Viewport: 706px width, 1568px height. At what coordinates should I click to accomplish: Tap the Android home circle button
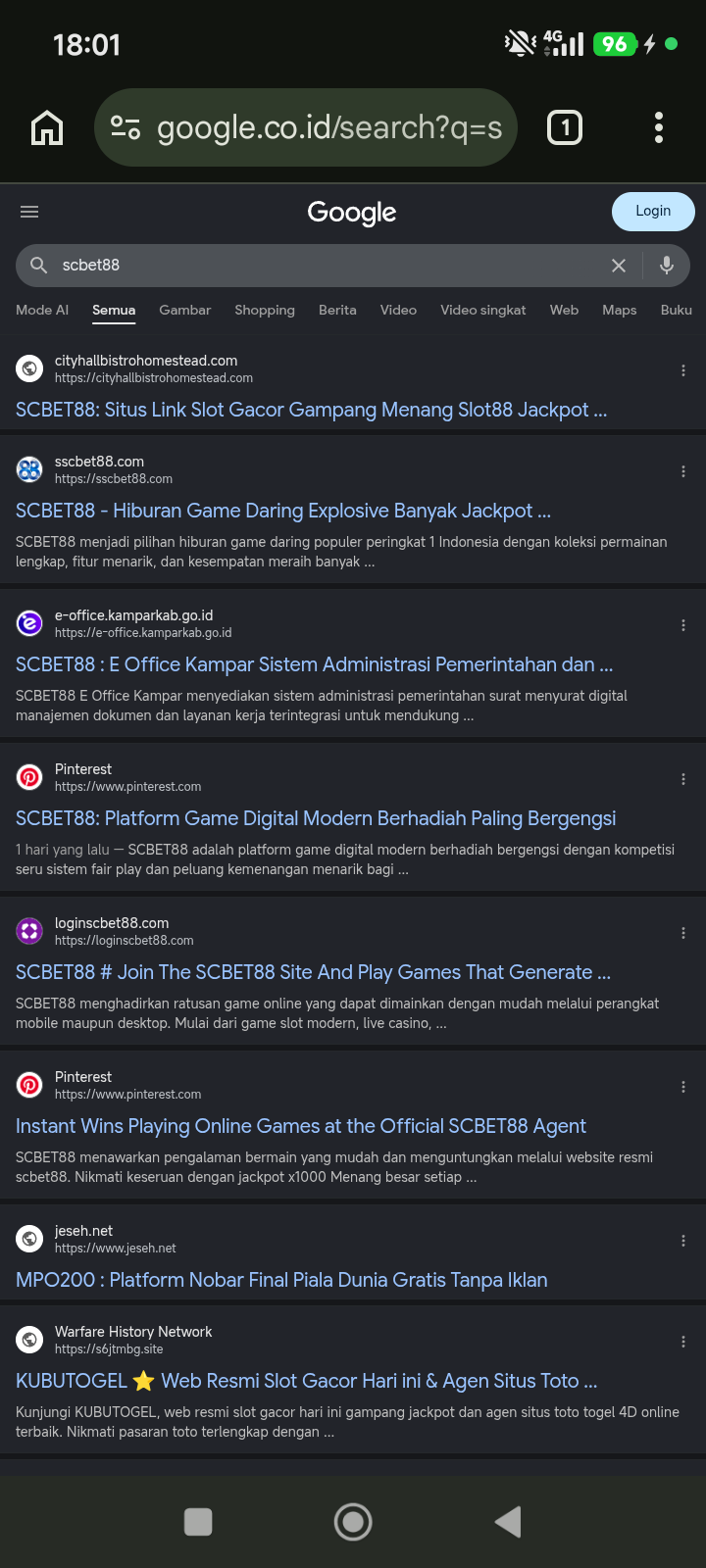353,1522
